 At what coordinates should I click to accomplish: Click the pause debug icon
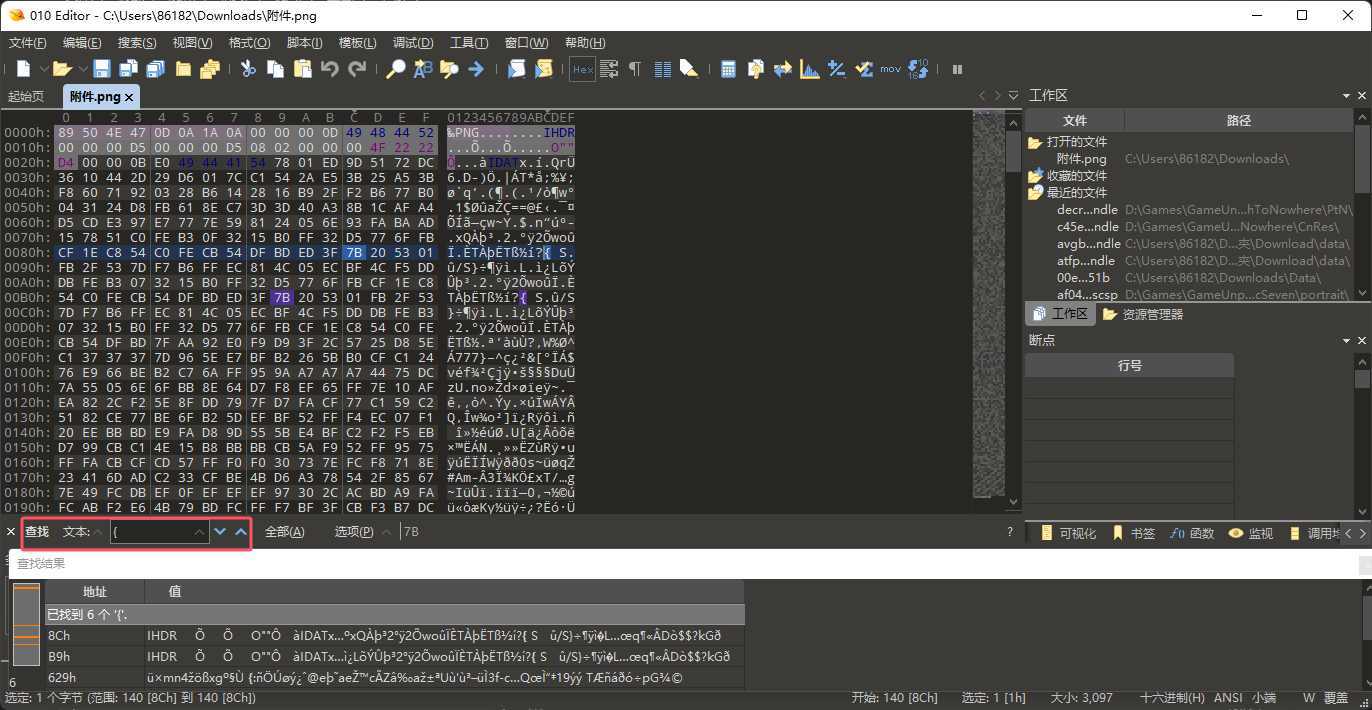pyautogui.click(x=957, y=69)
